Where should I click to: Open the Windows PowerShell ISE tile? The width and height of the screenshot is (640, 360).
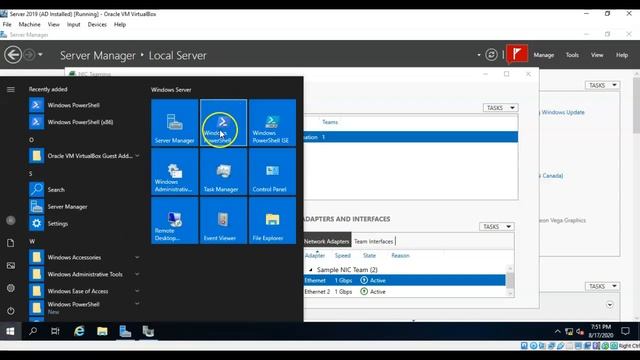pyautogui.click(x=272, y=122)
